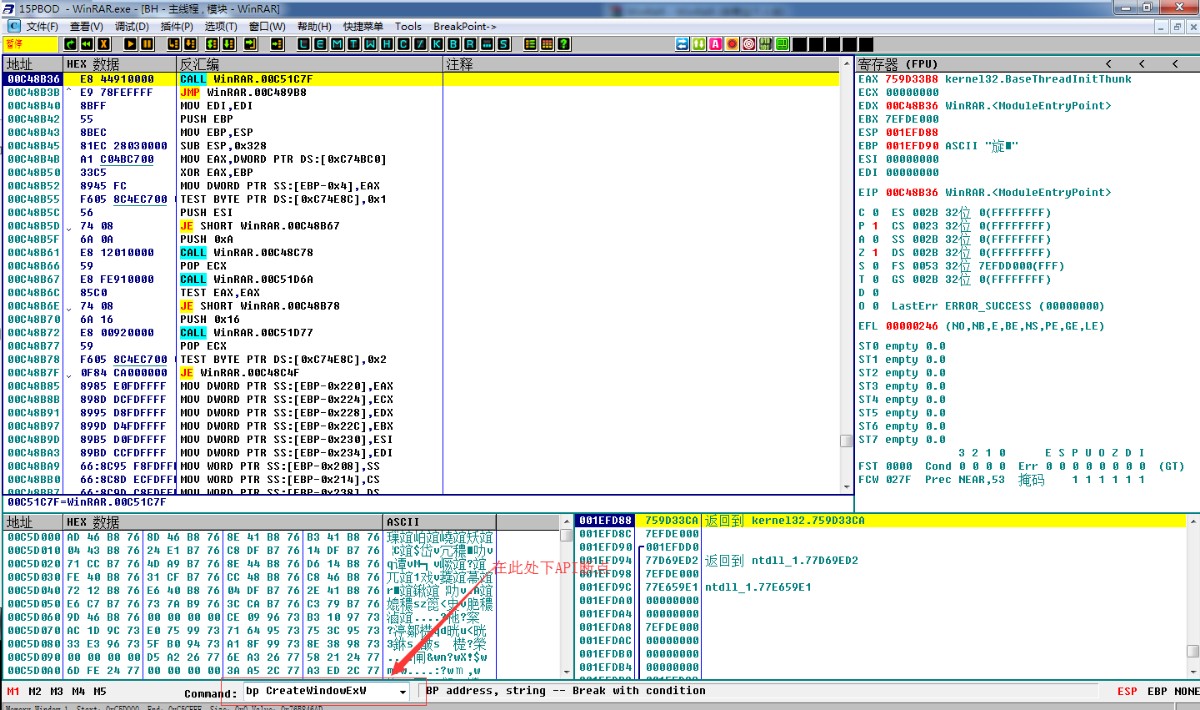Open the Threads T icon
Image resolution: width=1200 pixels, height=710 pixels.
[354, 44]
